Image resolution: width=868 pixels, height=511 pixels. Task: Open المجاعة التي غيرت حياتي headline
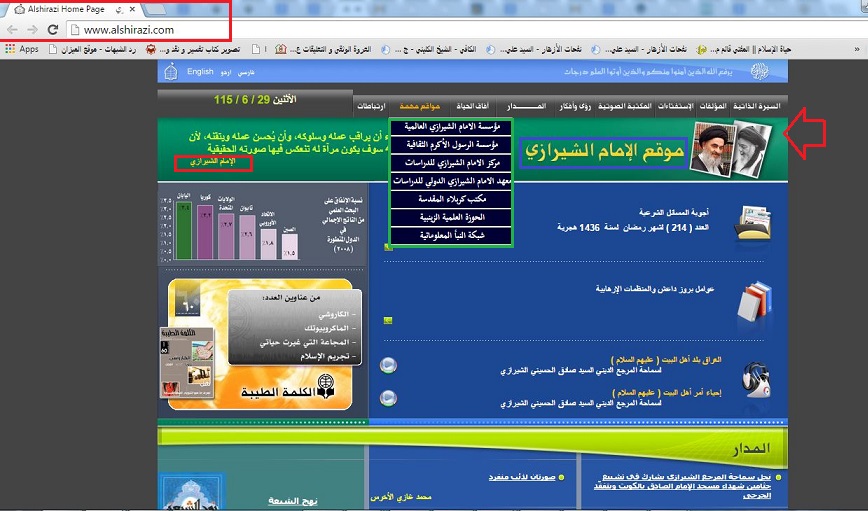pyautogui.click(x=307, y=343)
